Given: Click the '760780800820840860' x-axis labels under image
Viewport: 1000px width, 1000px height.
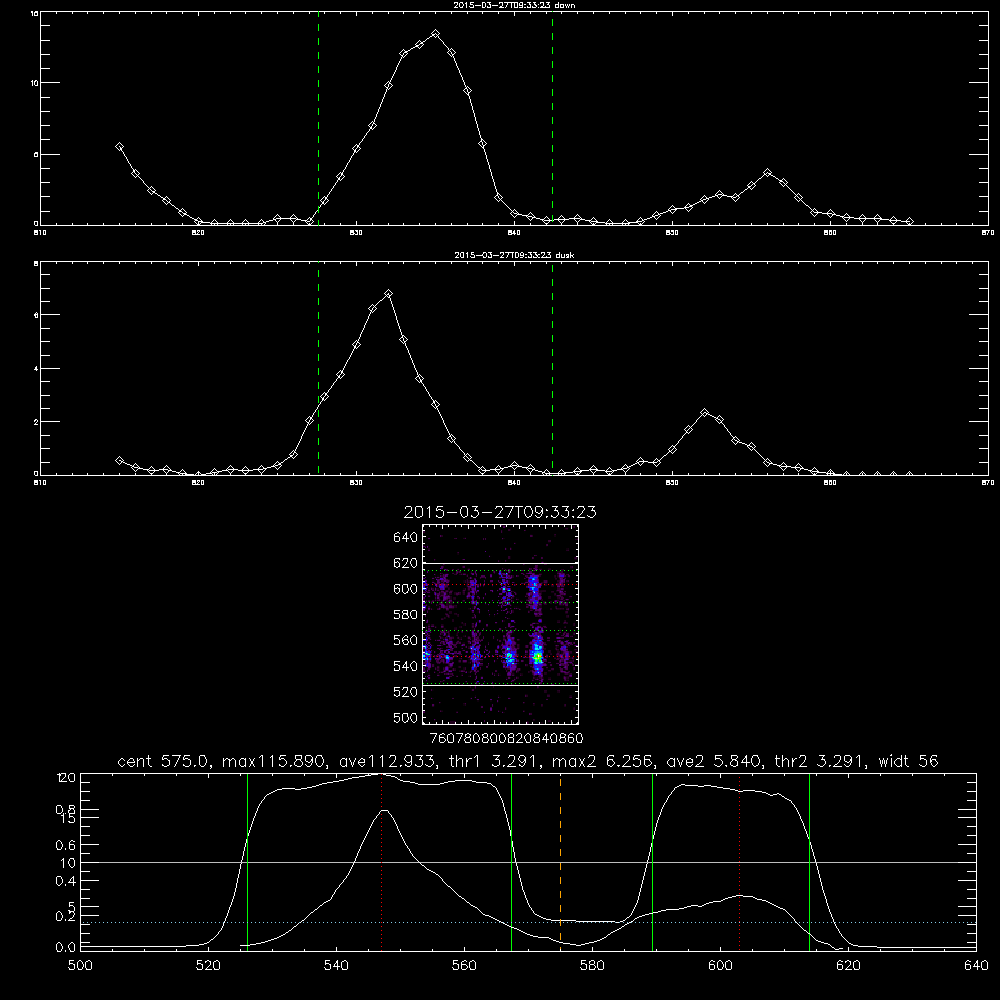Looking at the screenshot, I should [x=507, y=739].
